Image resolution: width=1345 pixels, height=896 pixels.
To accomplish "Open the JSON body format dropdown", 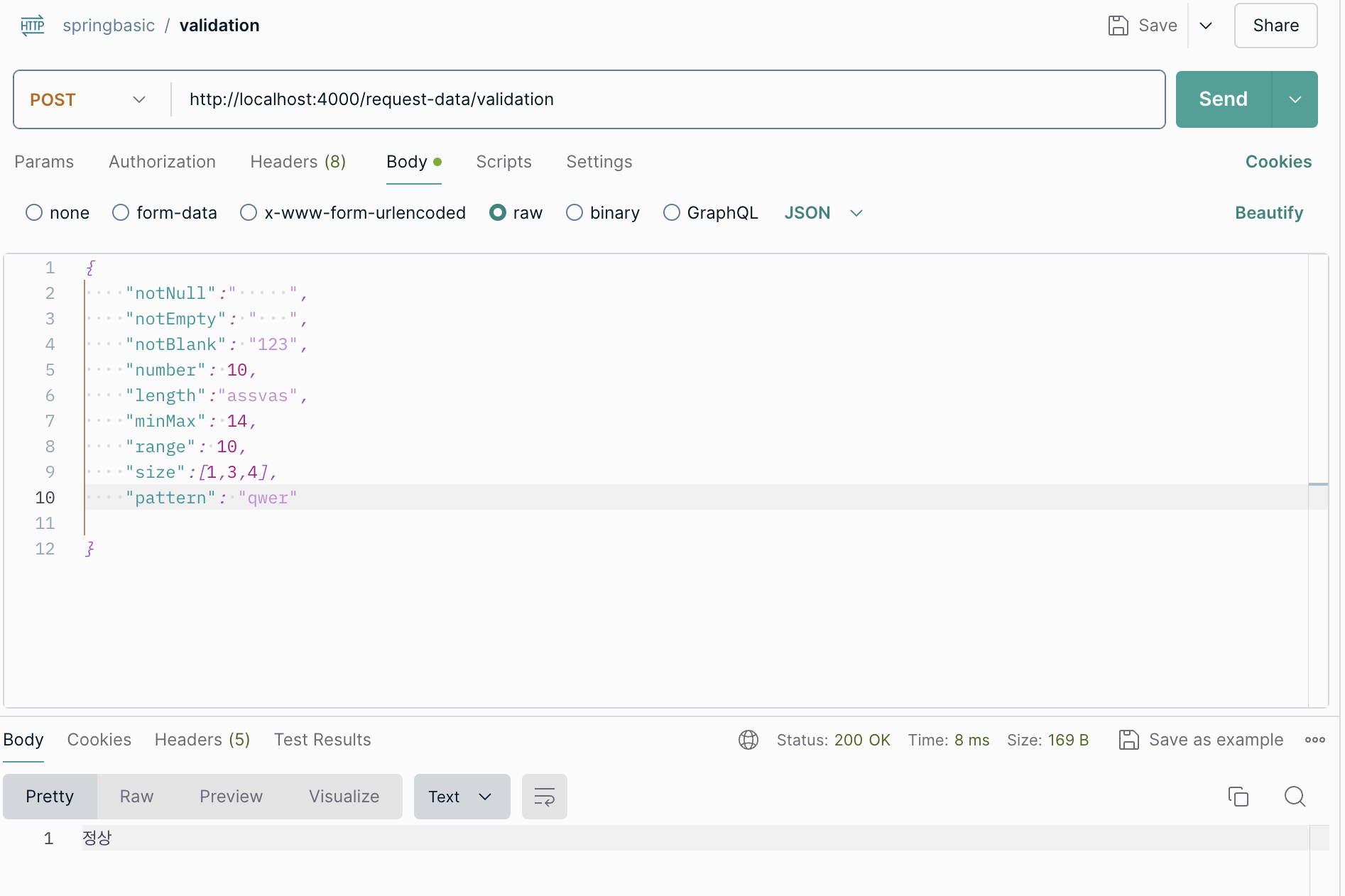I will pyautogui.click(x=824, y=213).
